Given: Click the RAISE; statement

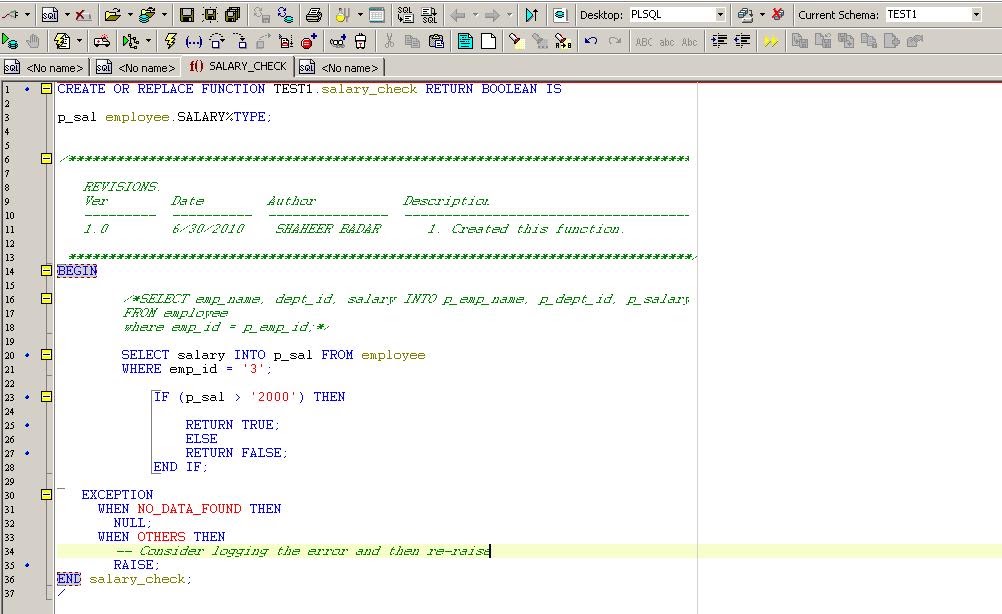Looking at the screenshot, I should point(136,565).
